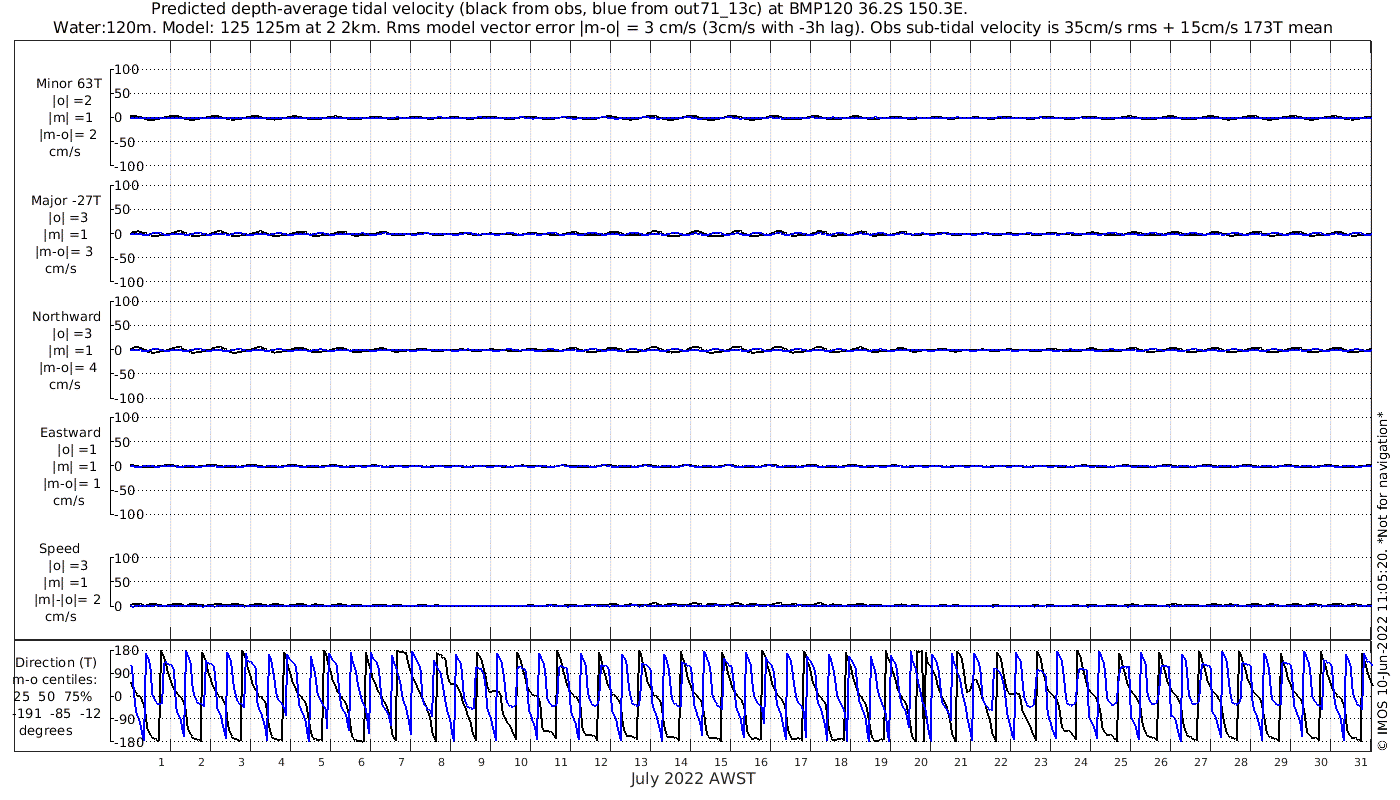
Task: Click day tick label '10' on x-axis
Action: click(x=521, y=762)
